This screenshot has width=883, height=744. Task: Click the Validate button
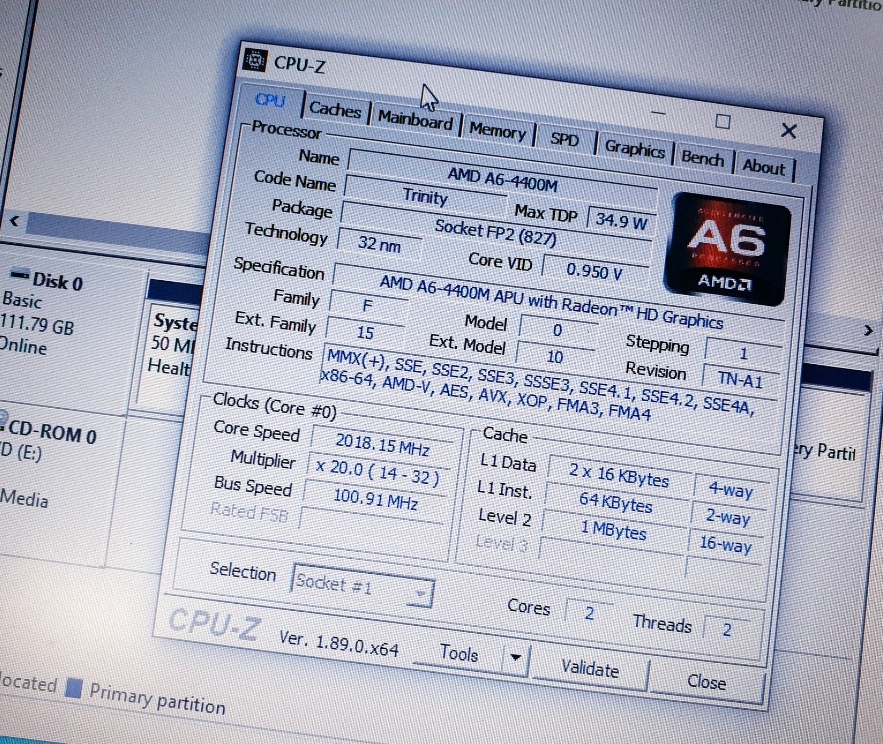pyautogui.click(x=589, y=668)
